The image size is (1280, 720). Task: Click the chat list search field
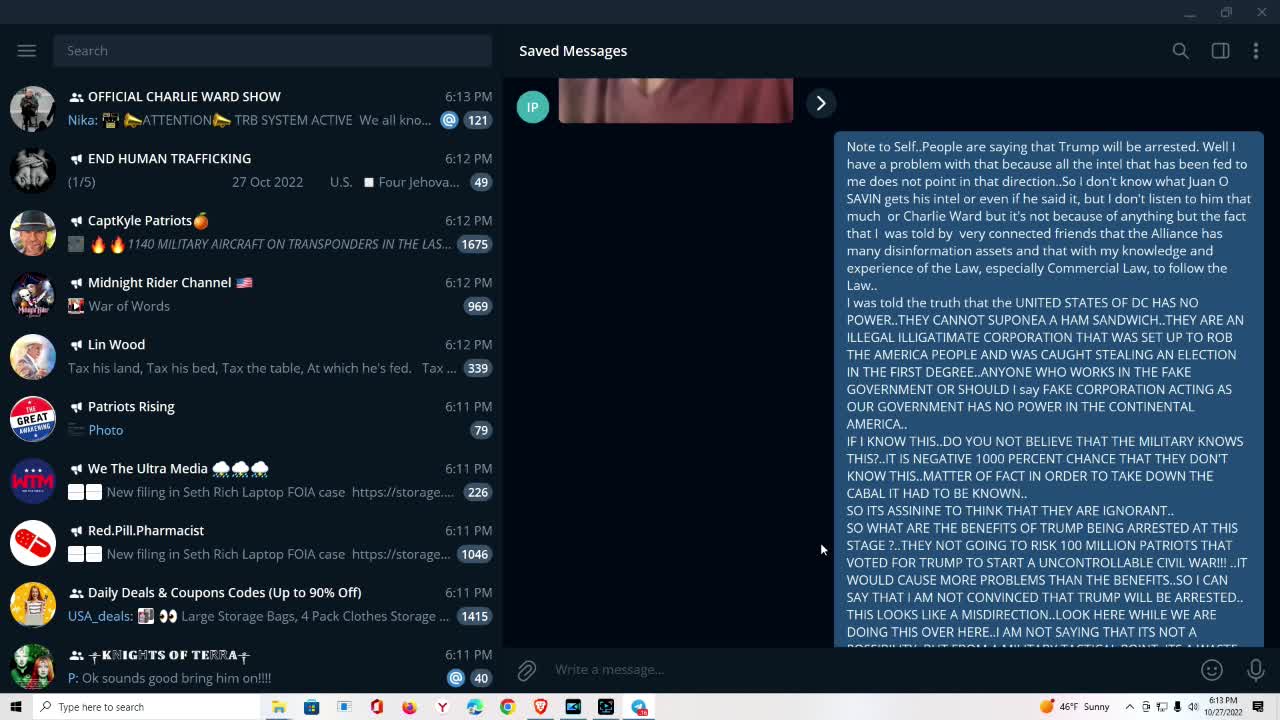[272, 50]
